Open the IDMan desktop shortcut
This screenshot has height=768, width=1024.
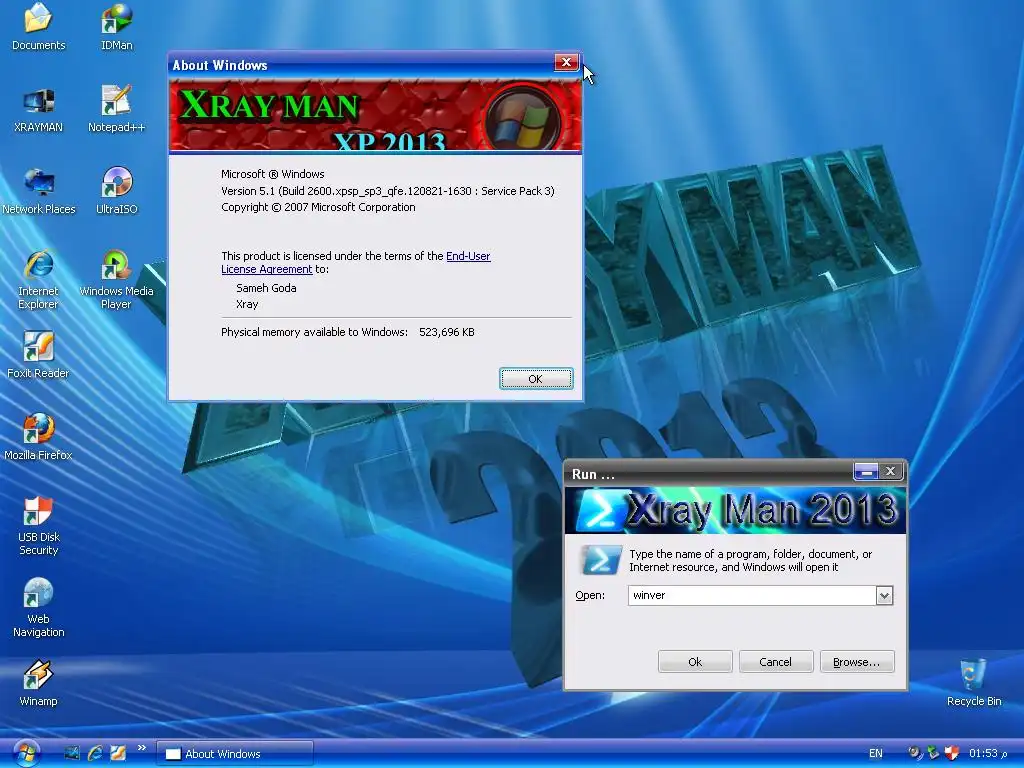[116, 26]
